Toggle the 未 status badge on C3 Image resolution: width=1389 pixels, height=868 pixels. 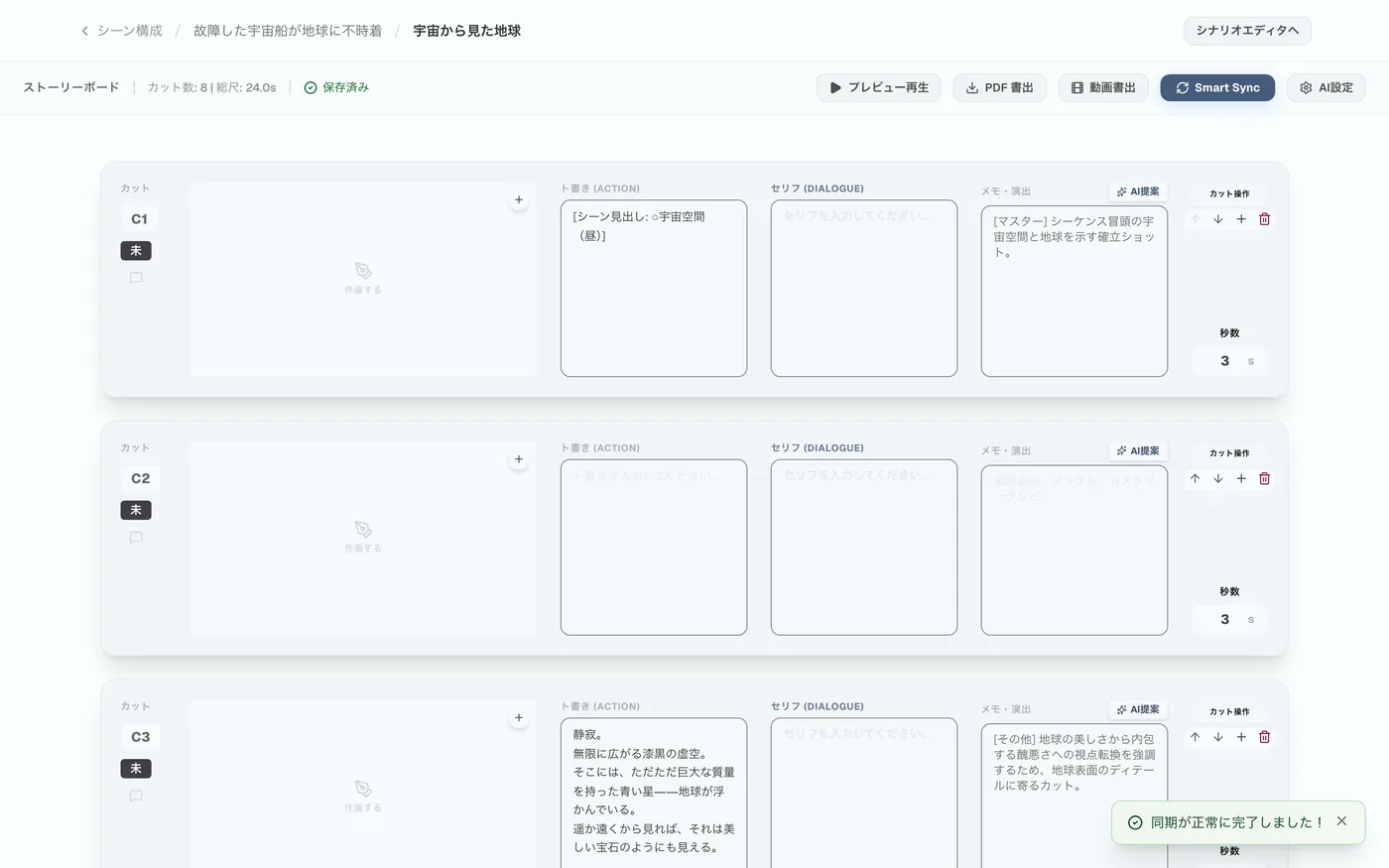pos(136,769)
